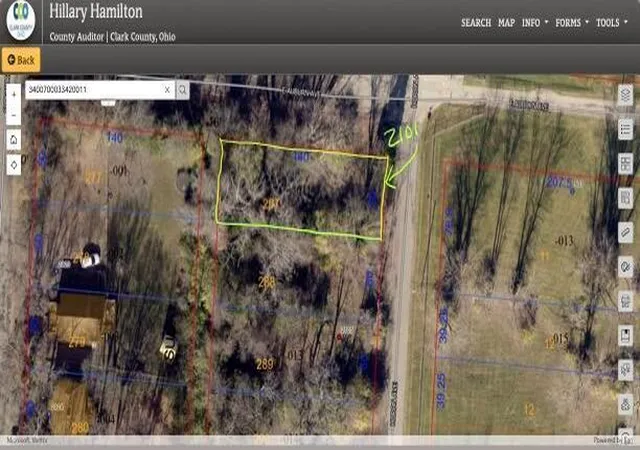Go Back to the previous page
640x450 pixels.
pyautogui.click(x=21, y=60)
